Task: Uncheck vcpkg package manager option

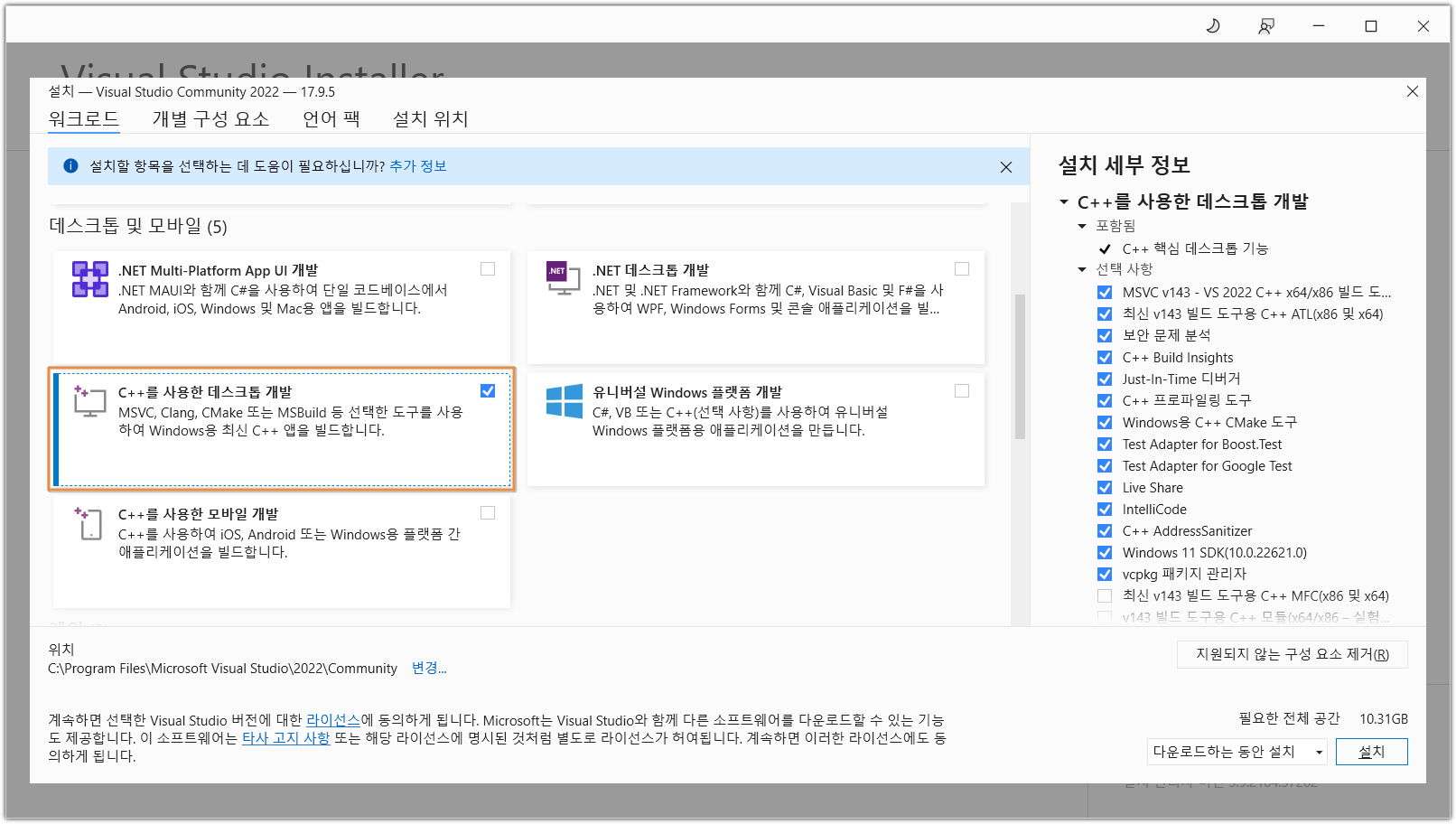Action: (1105, 575)
